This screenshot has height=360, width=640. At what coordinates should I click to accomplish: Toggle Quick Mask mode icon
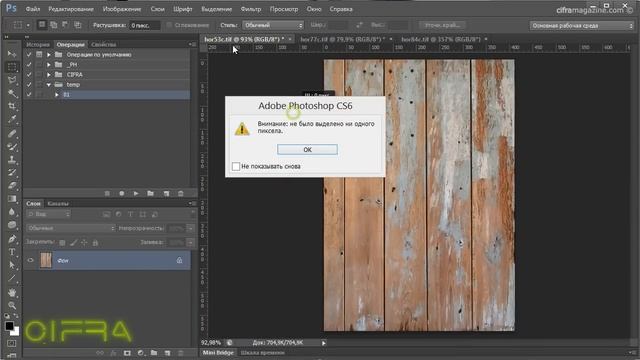point(11,343)
